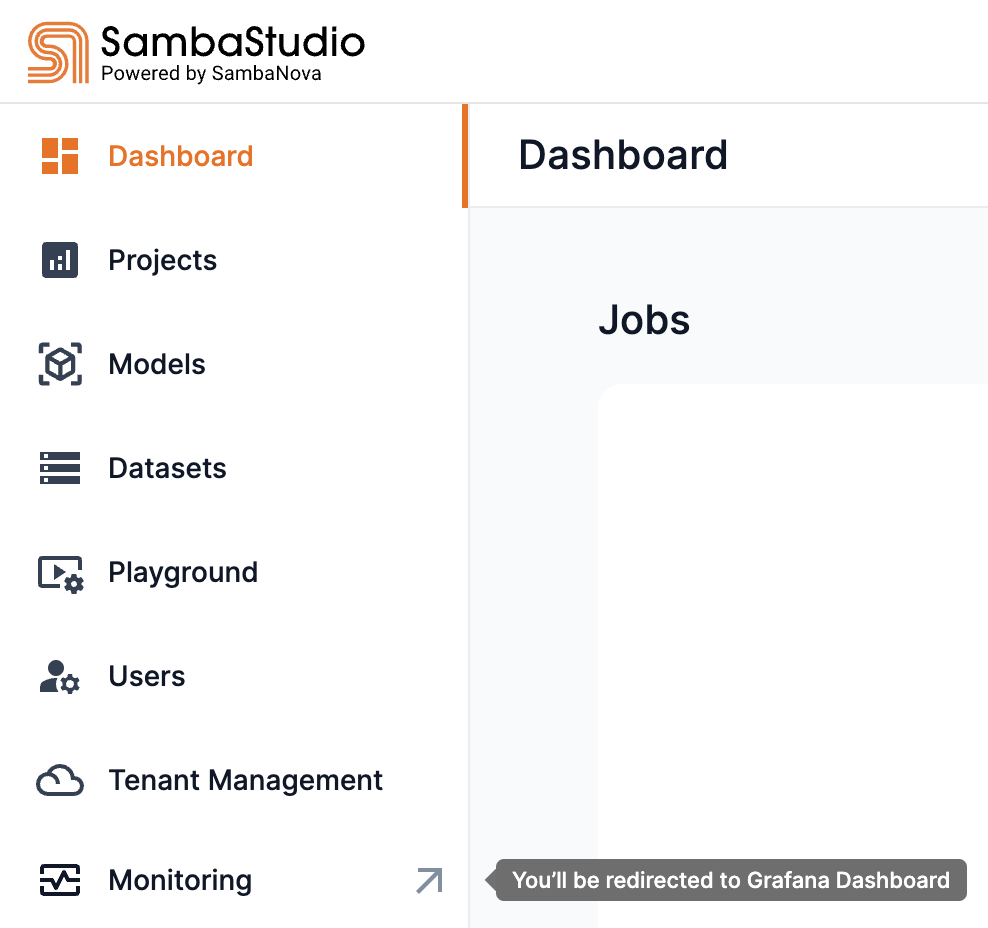The width and height of the screenshot is (988, 928).
Task: Go to the Playground section
Action: [x=182, y=572]
